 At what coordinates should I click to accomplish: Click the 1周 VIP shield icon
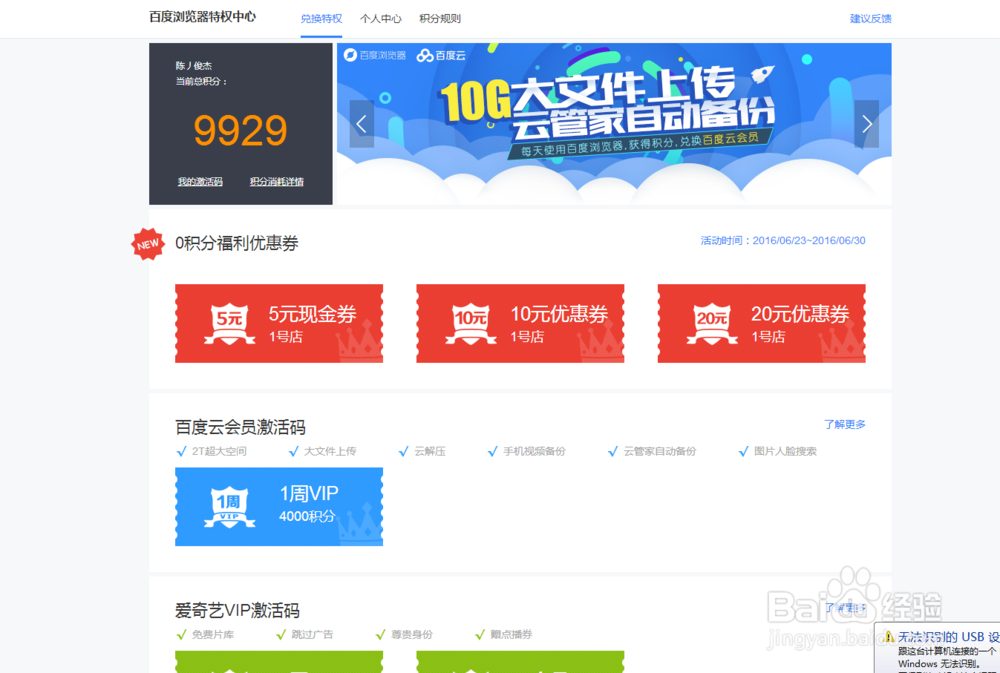click(230, 507)
